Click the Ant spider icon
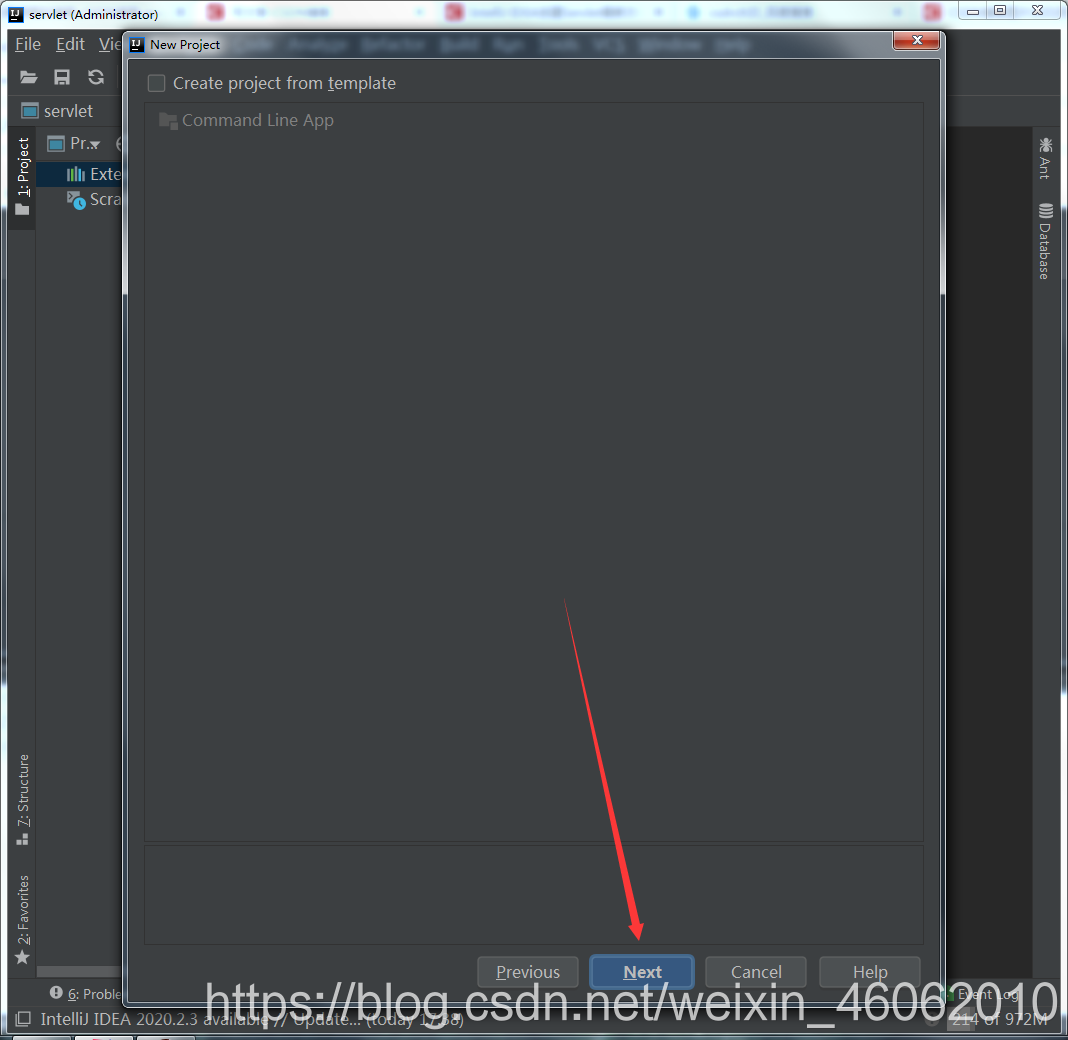 pos(1046,144)
